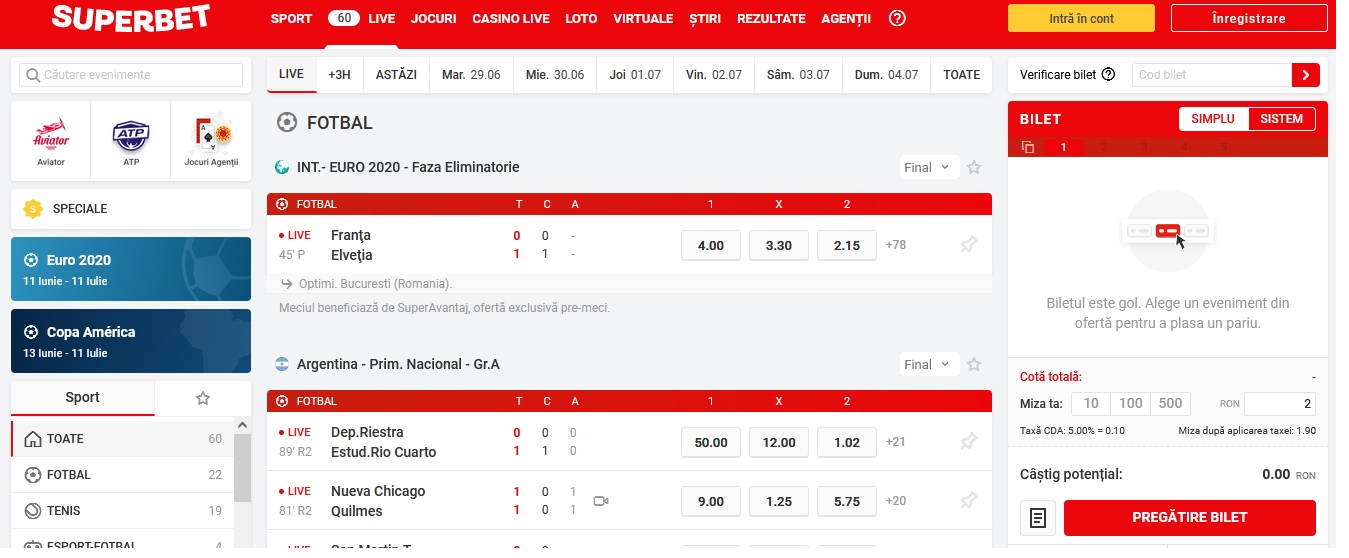The height and width of the screenshot is (558, 1349).
Task: Select SISTEM bet type
Action: click(x=1281, y=118)
